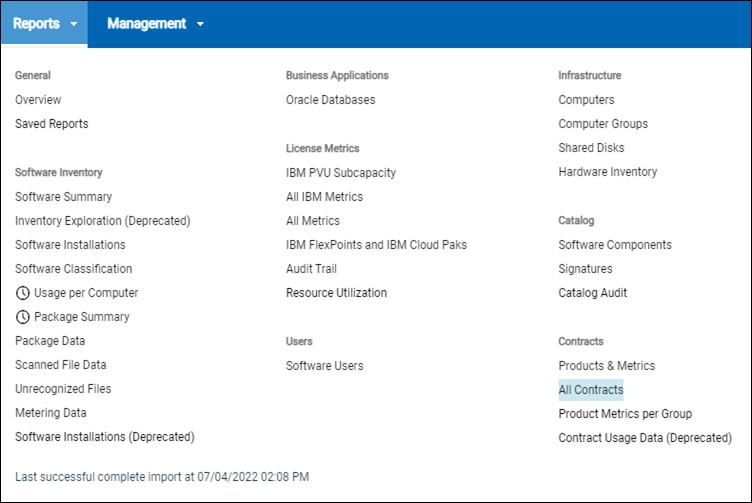This screenshot has width=752, height=503.
Task: Open Products & Metrics report
Action: pyautogui.click(x=606, y=366)
